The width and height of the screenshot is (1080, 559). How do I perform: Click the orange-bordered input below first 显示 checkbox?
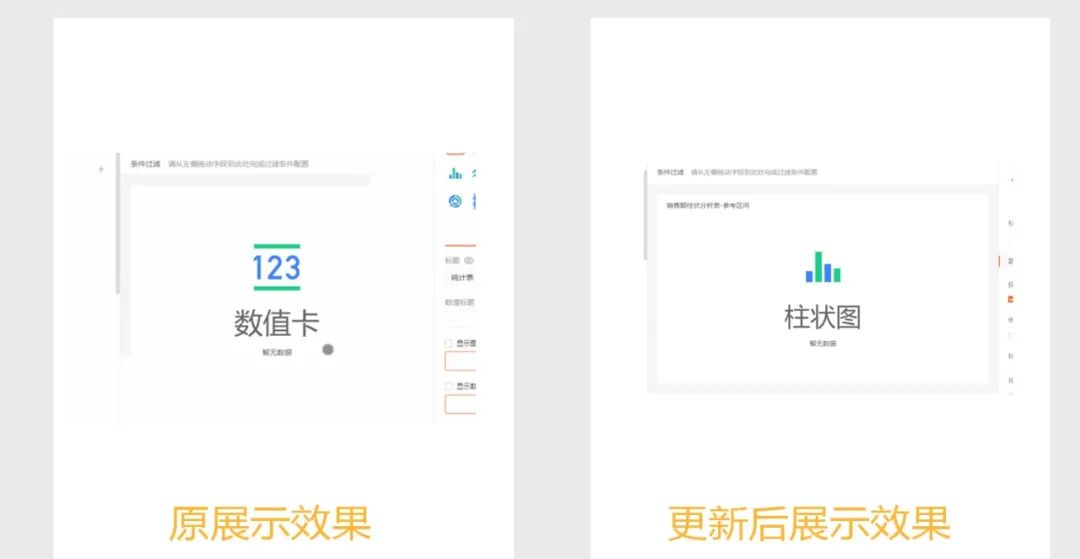pos(460,361)
